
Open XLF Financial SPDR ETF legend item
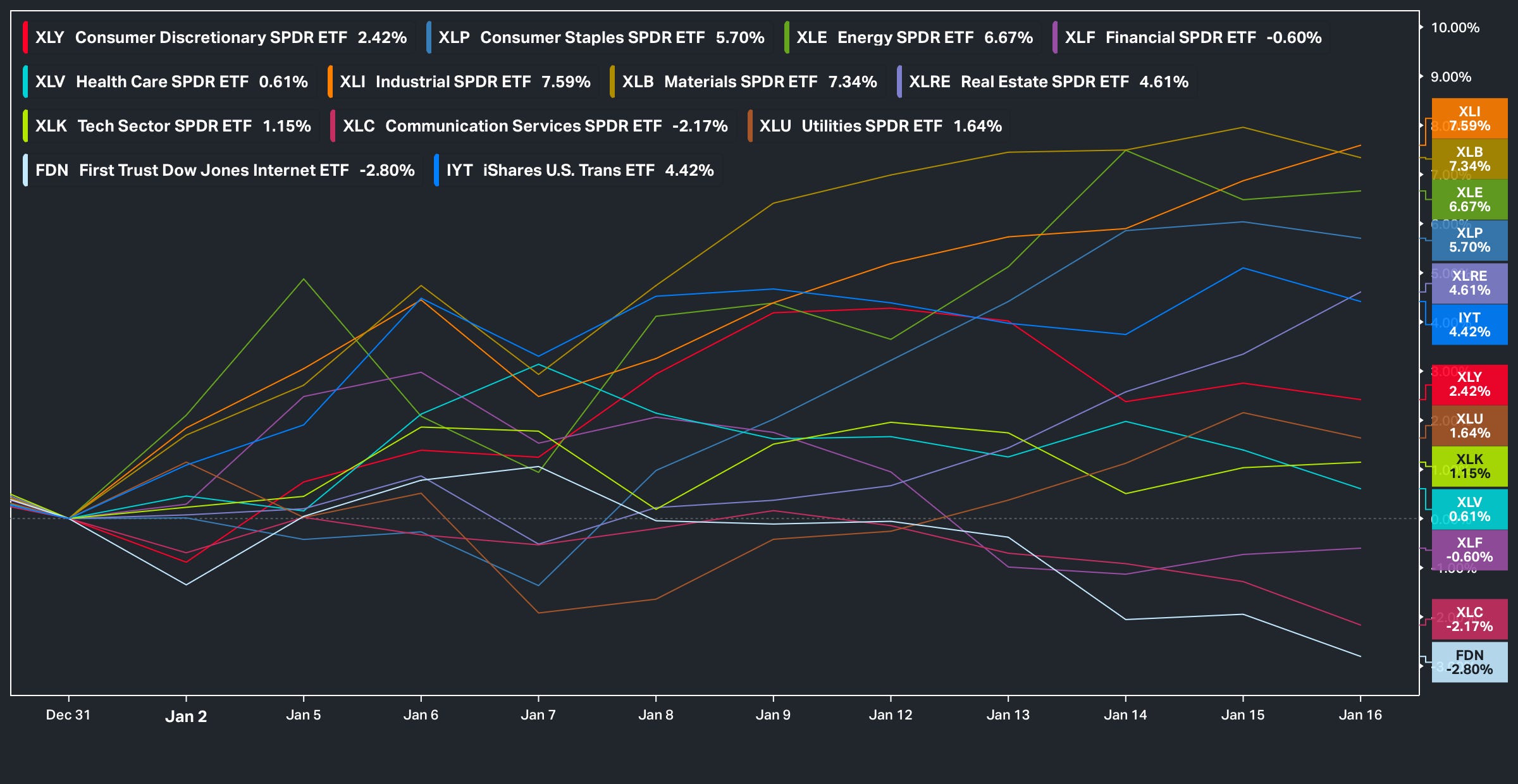[x=1192, y=37]
